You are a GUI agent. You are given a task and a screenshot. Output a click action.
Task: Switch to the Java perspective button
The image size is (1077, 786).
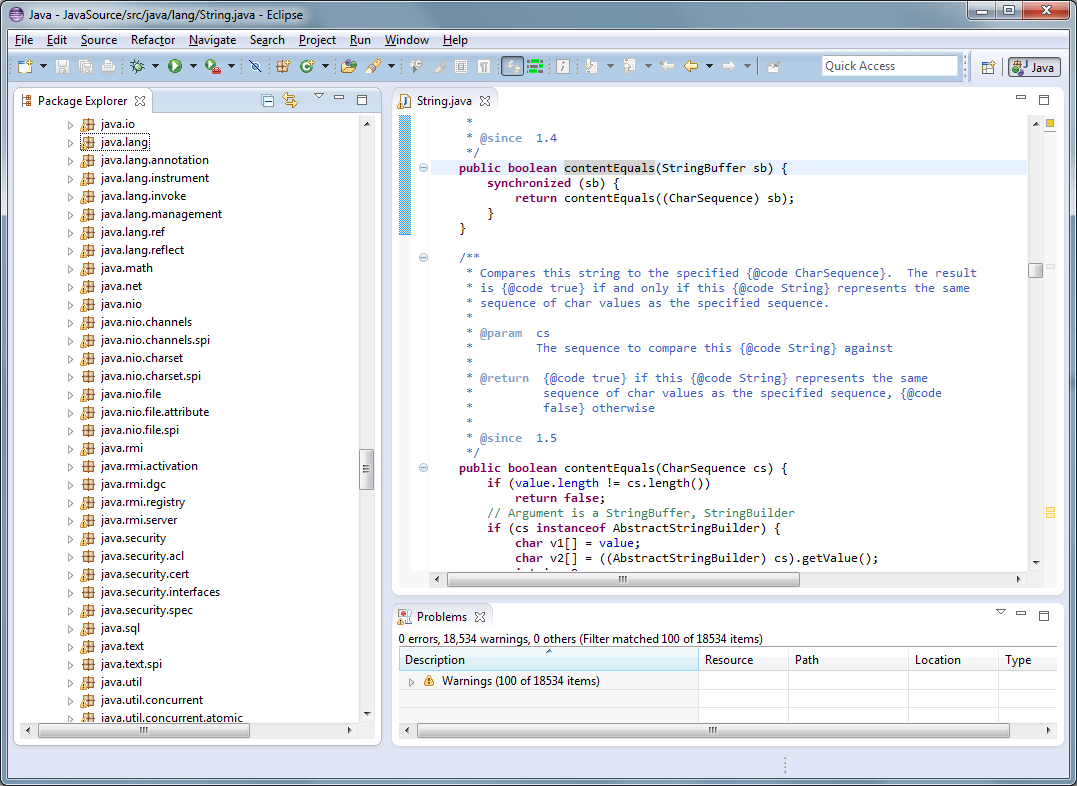coord(1034,67)
